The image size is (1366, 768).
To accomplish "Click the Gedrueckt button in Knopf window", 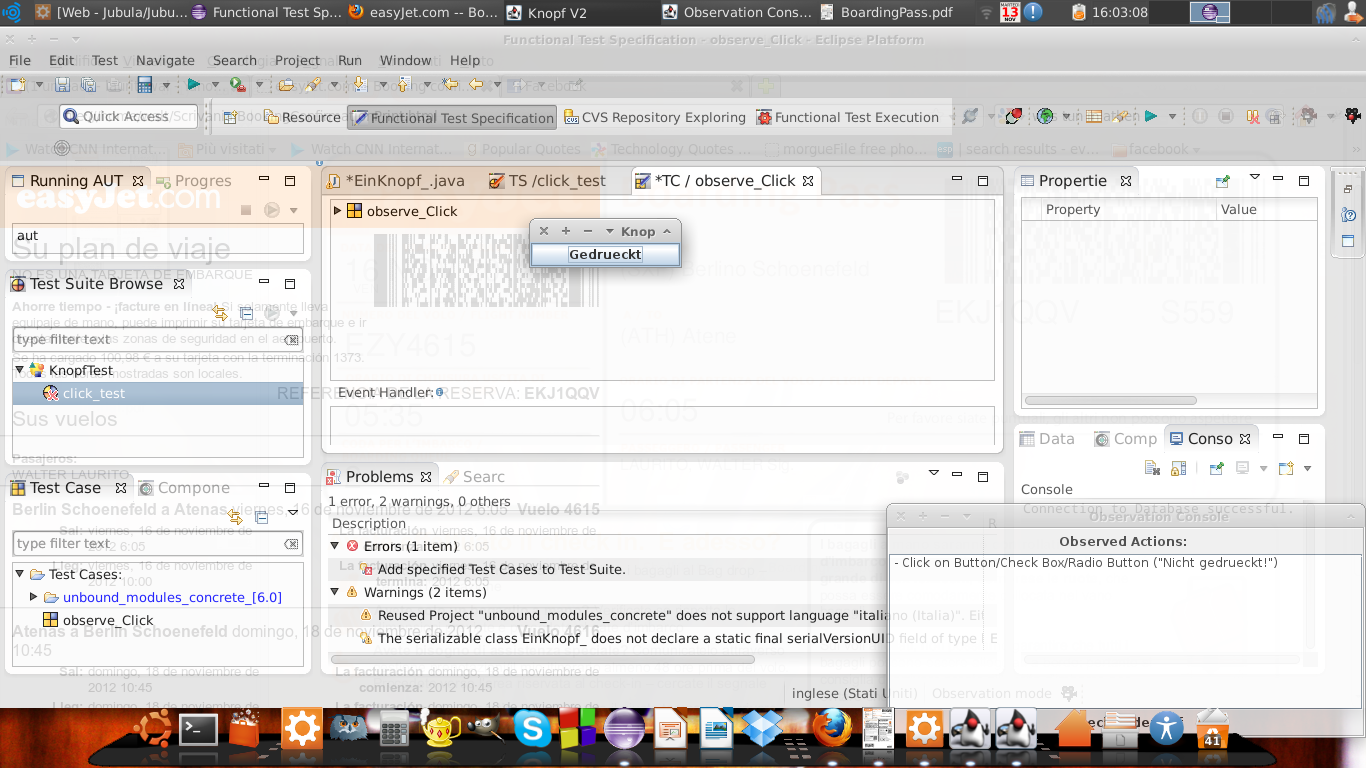I will click(x=605, y=255).
